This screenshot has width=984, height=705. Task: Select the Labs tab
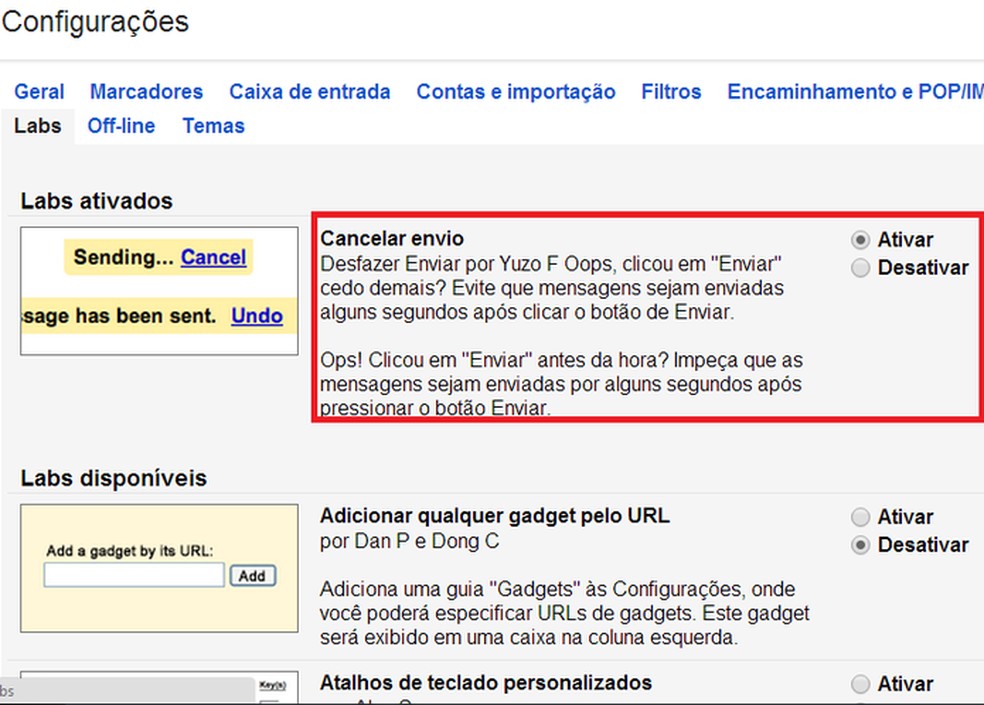[x=38, y=126]
